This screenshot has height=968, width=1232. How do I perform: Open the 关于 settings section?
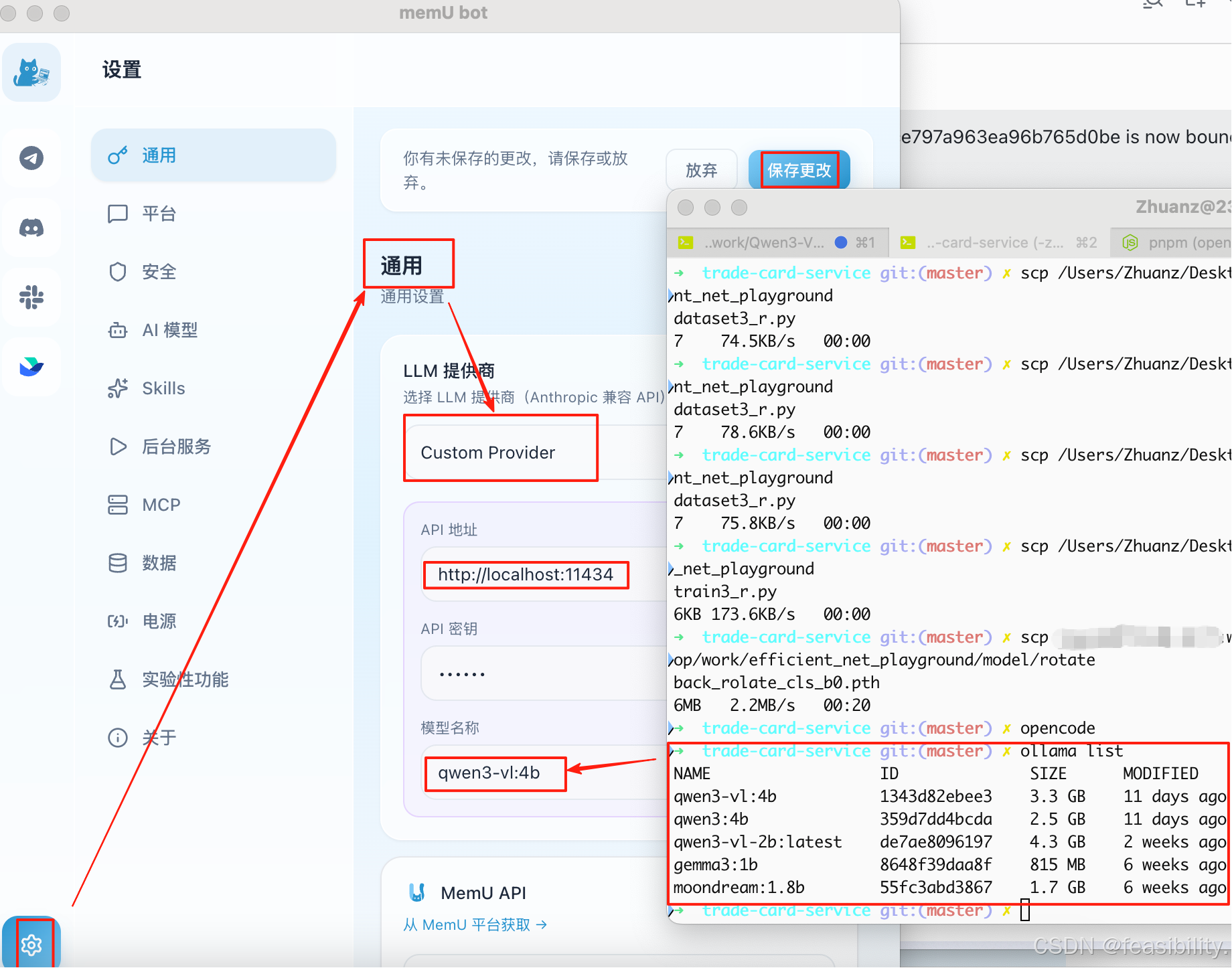click(x=214, y=738)
